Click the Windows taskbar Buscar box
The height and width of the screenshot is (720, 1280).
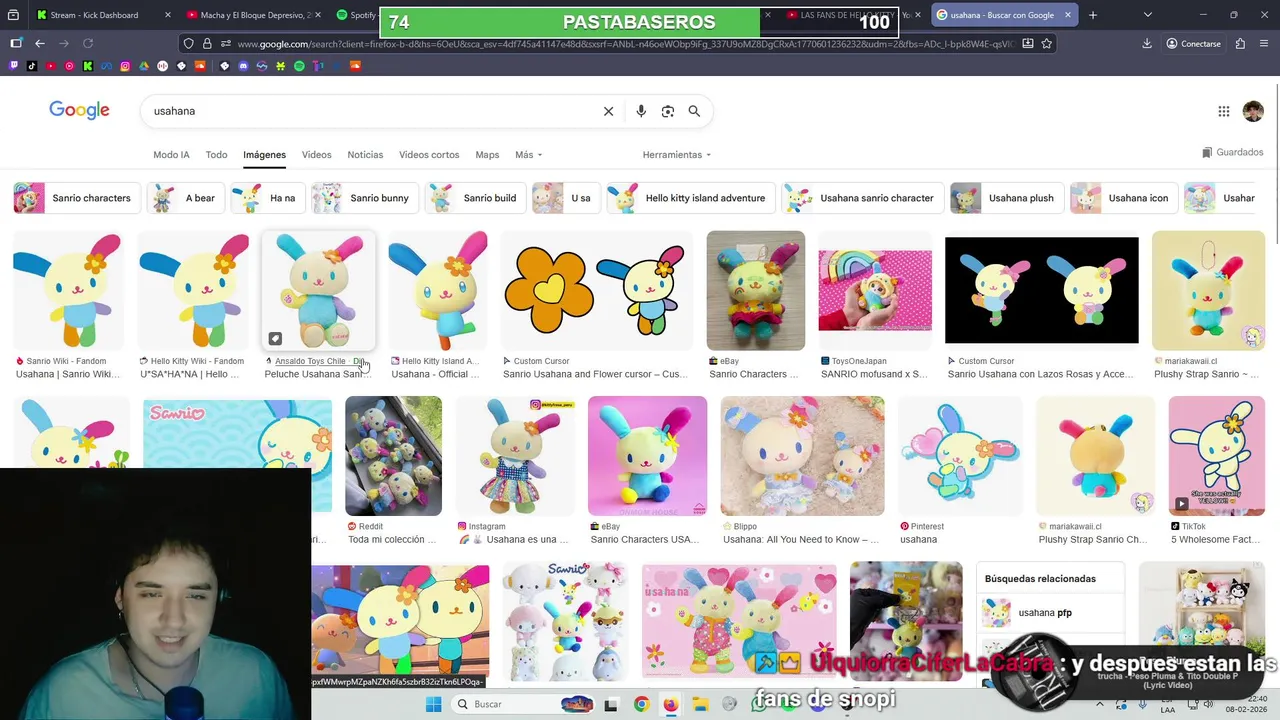pos(524,704)
